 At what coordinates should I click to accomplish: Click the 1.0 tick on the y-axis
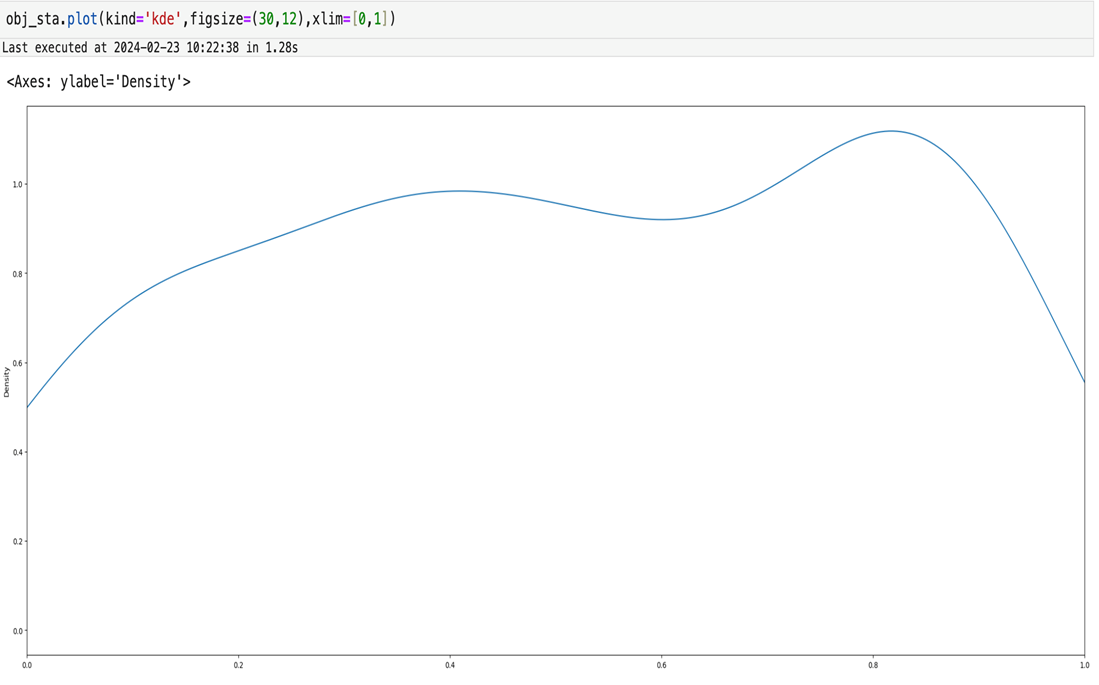(x=18, y=184)
